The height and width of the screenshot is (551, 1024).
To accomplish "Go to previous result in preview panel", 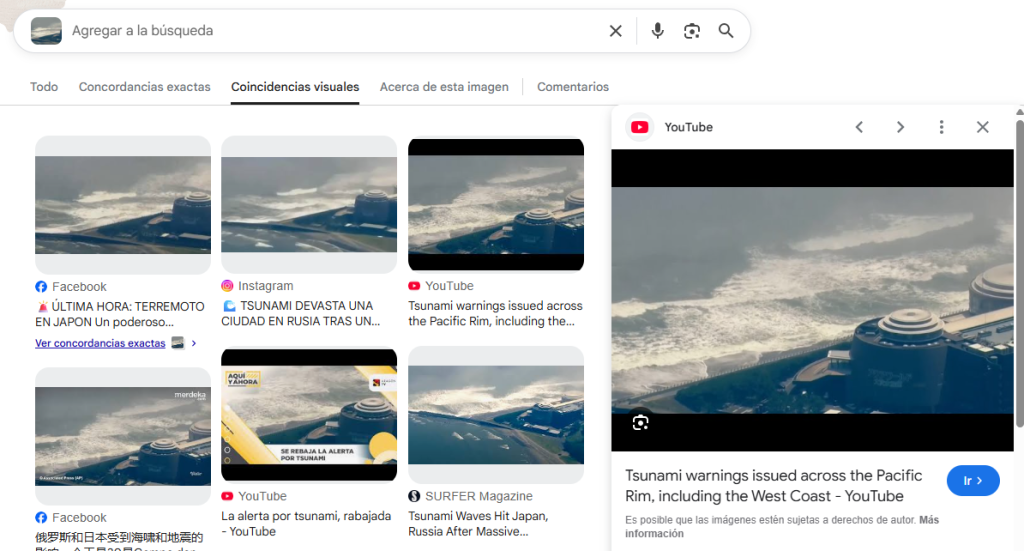I will coord(859,127).
